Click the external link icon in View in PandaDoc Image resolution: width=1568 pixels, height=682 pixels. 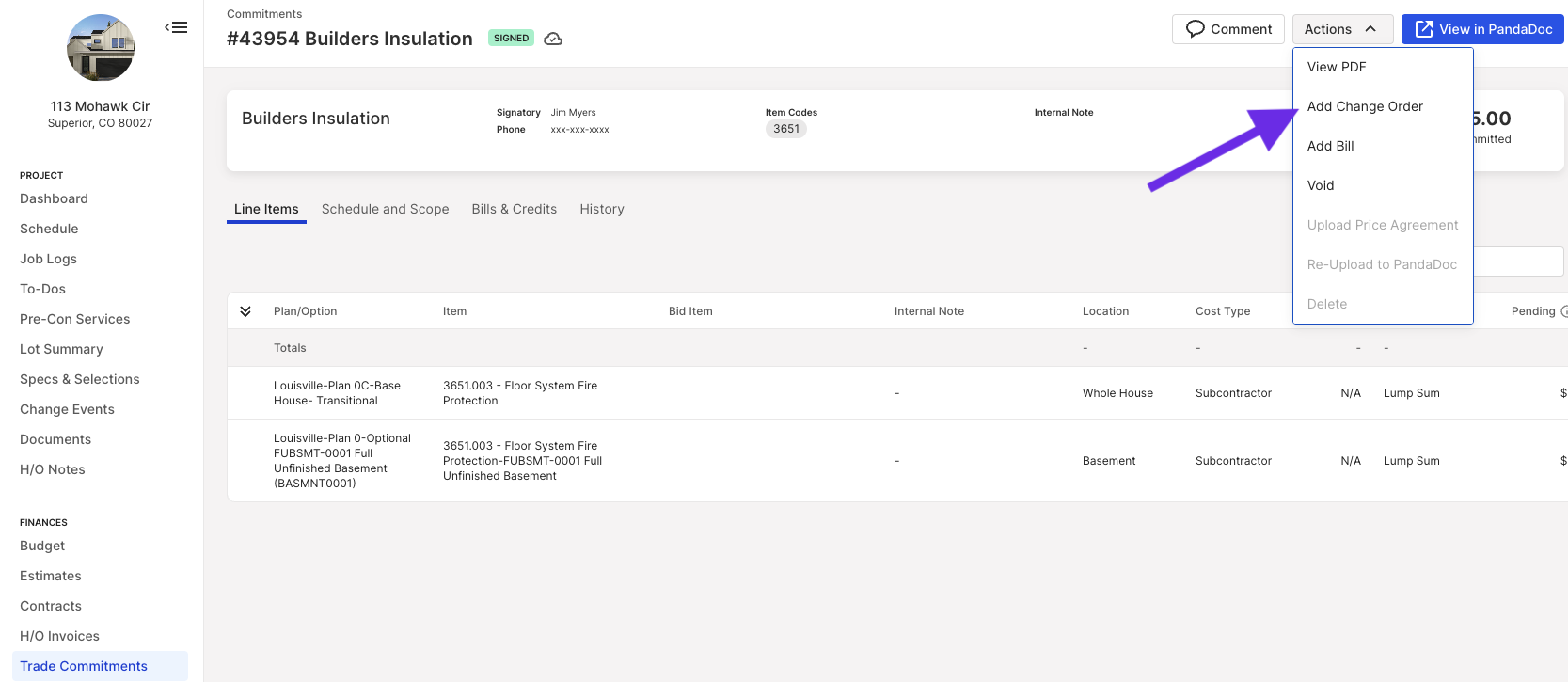click(x=1424, y=29)
